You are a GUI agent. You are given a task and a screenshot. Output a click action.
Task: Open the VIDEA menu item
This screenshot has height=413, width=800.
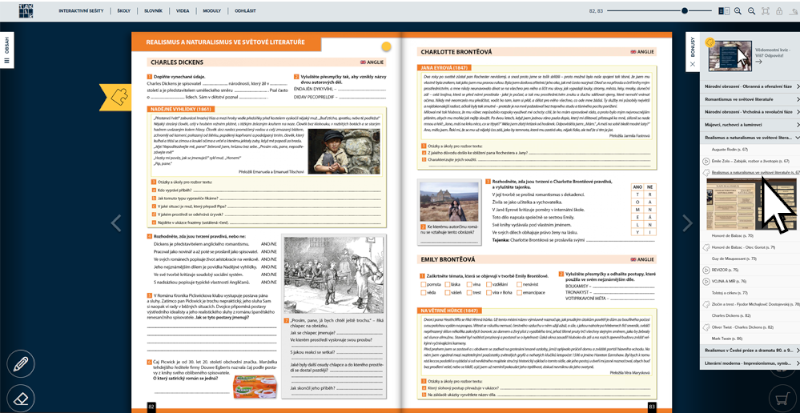point(182,11)
